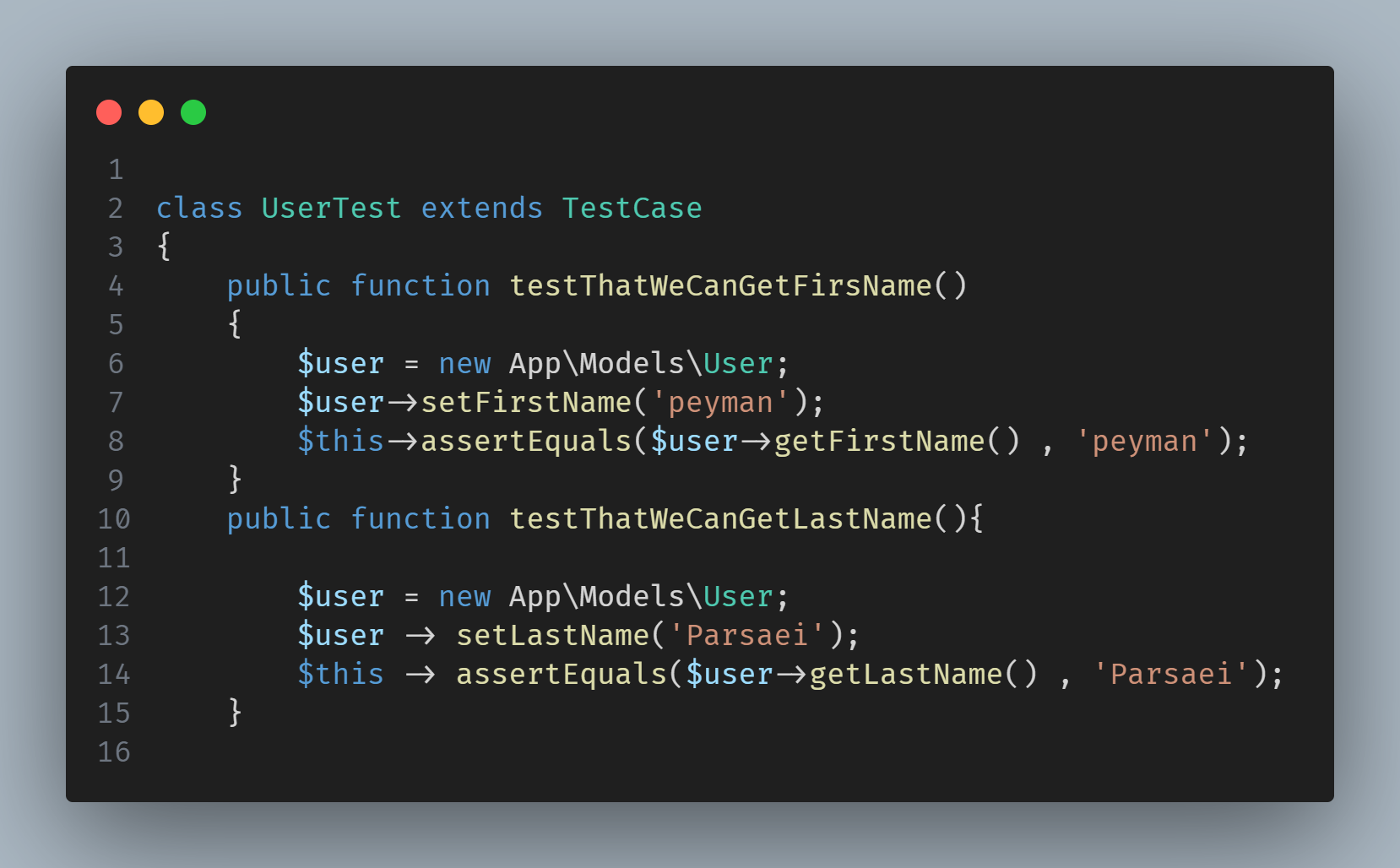Click the testThatWeCanGetLastName function name
The width and height of the screenshot is (1400, 868).
tap(720, 519)
